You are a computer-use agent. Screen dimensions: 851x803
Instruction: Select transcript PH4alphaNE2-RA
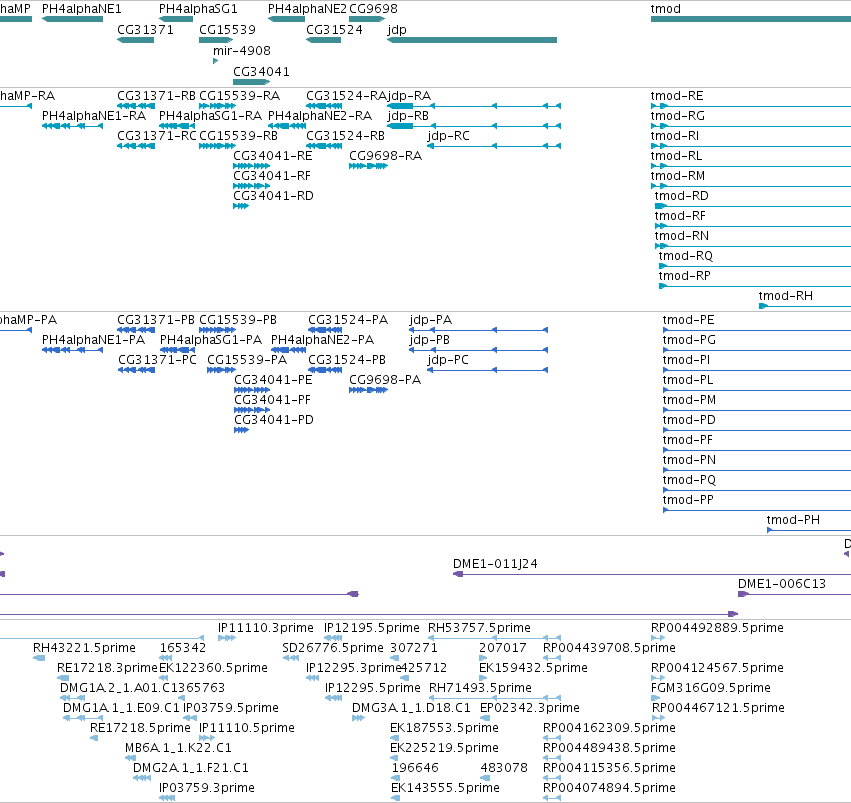click(320, 116)
